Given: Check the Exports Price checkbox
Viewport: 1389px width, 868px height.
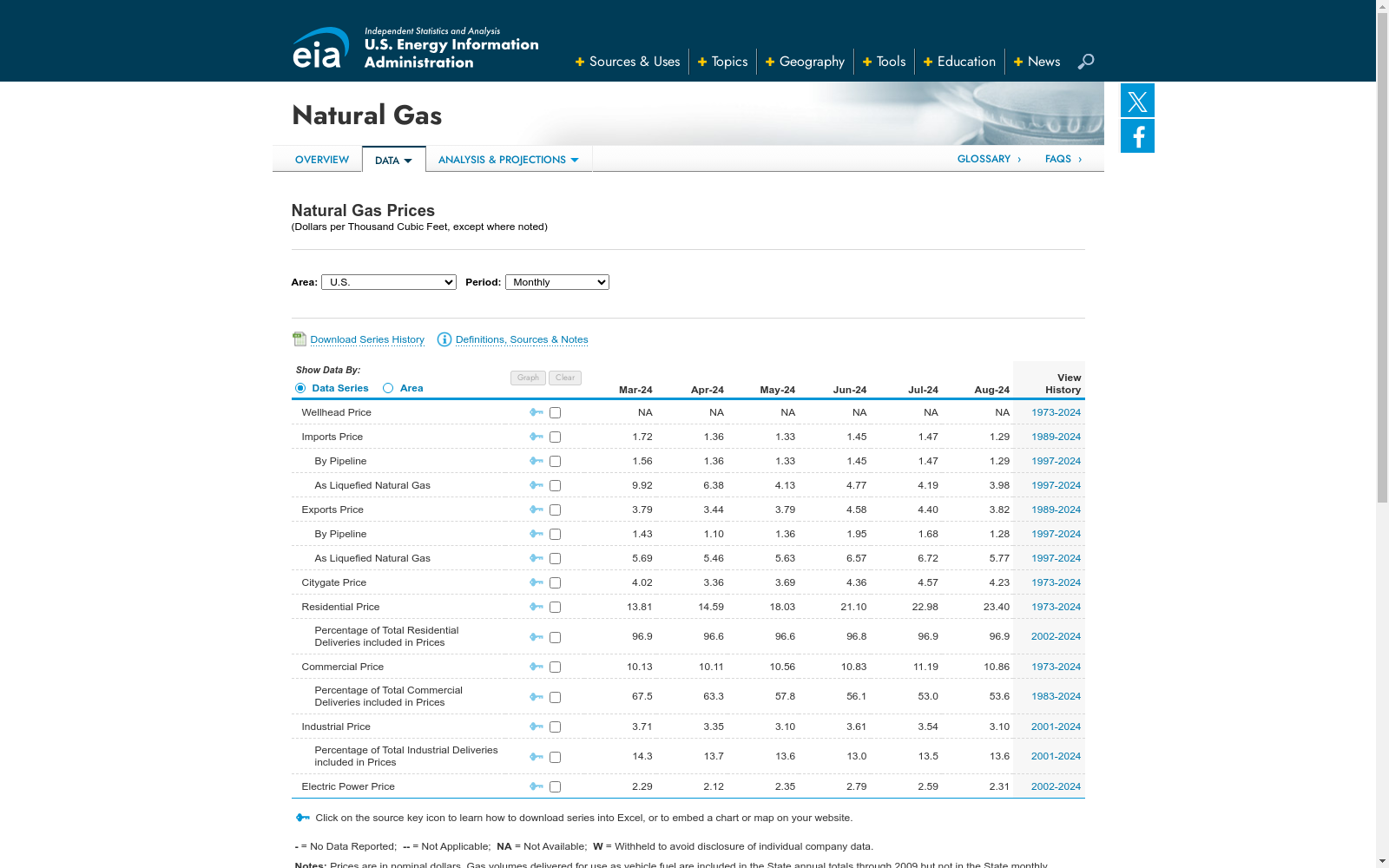Looking at the screenshot, I should point(555,510).
